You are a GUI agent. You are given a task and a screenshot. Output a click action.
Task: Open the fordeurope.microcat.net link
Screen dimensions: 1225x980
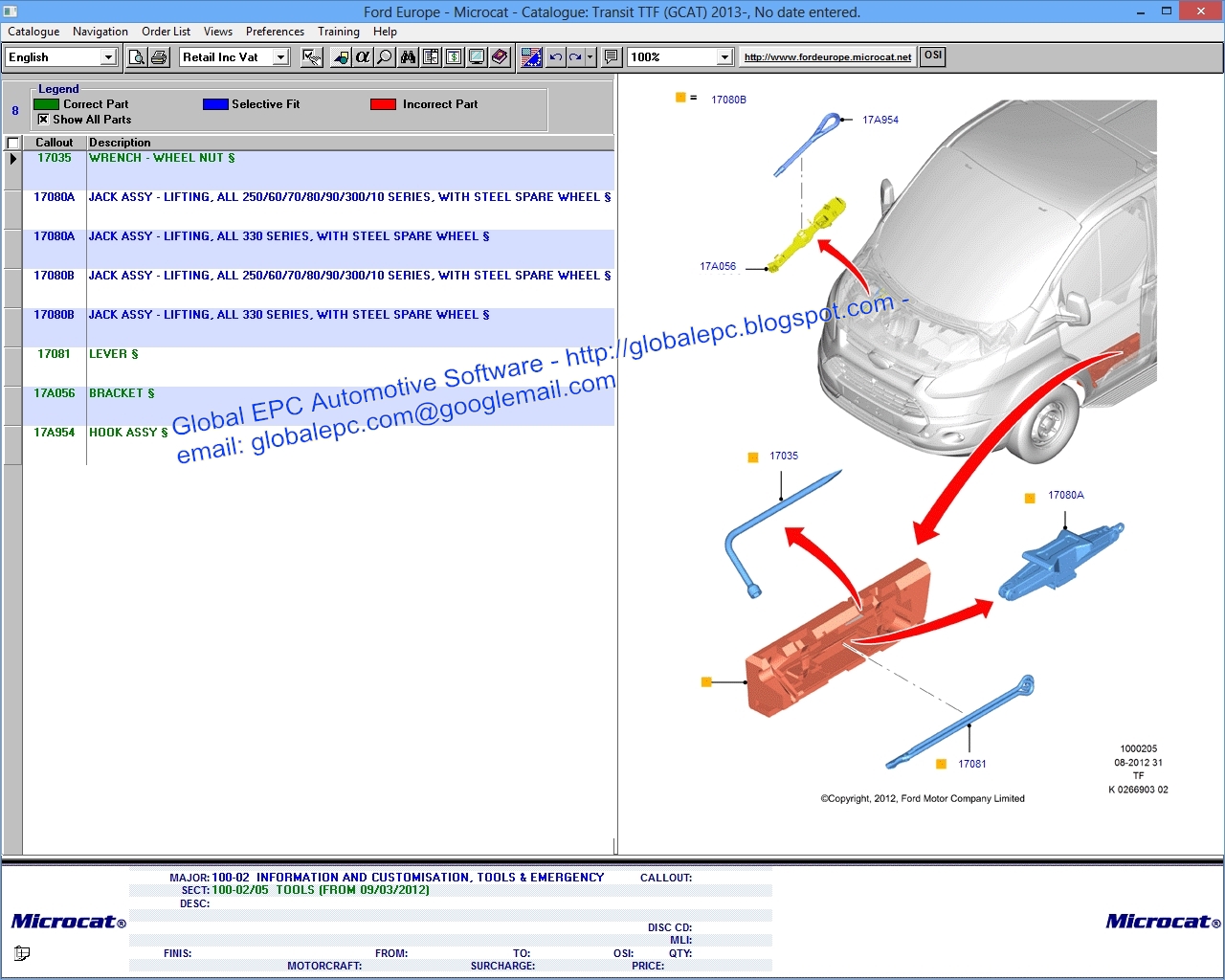tap(827, 56)
